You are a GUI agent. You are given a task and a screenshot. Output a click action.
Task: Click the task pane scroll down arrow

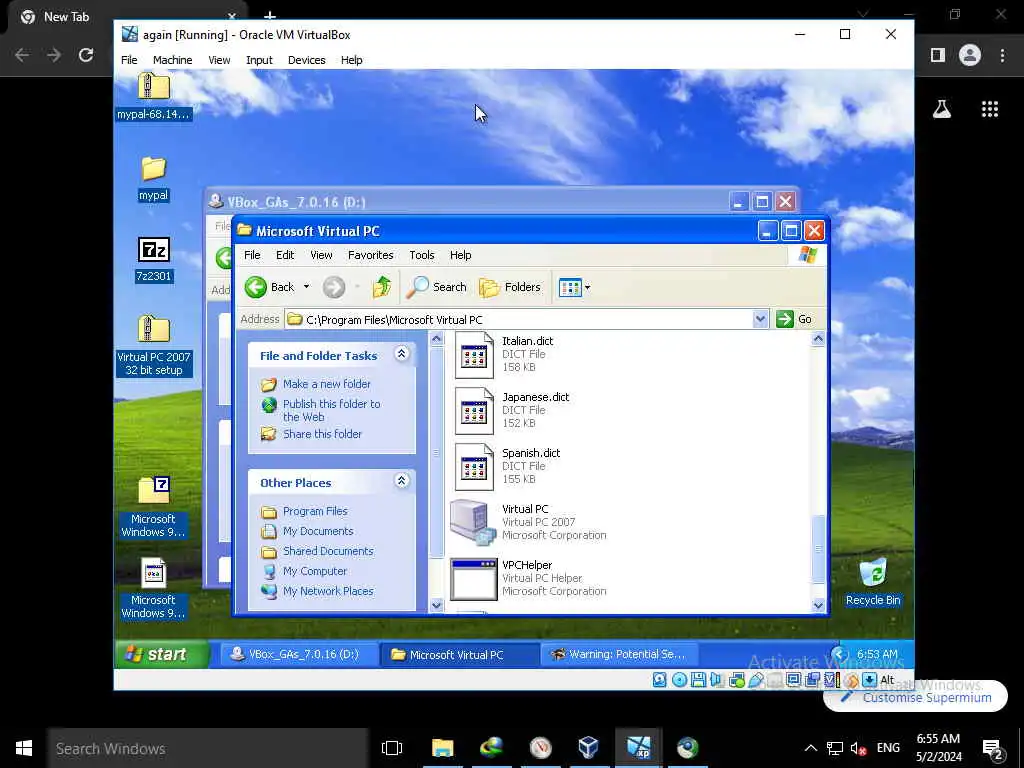point(436,605)
